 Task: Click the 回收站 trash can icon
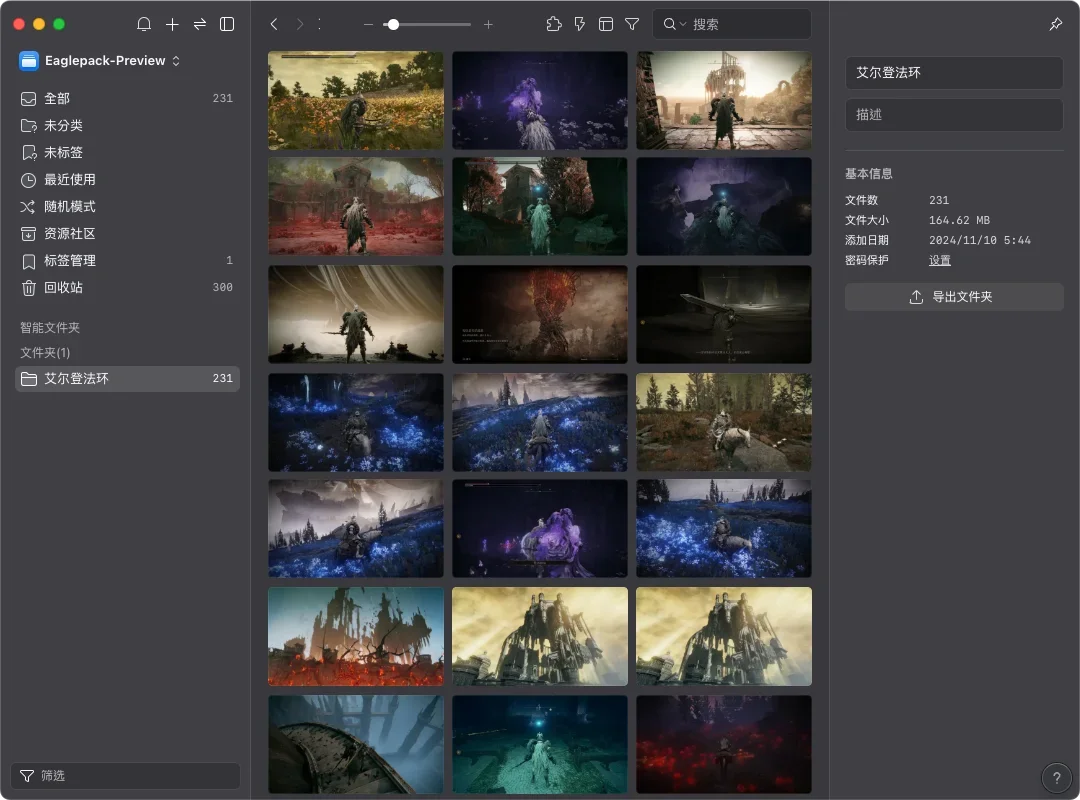point(28,288)
